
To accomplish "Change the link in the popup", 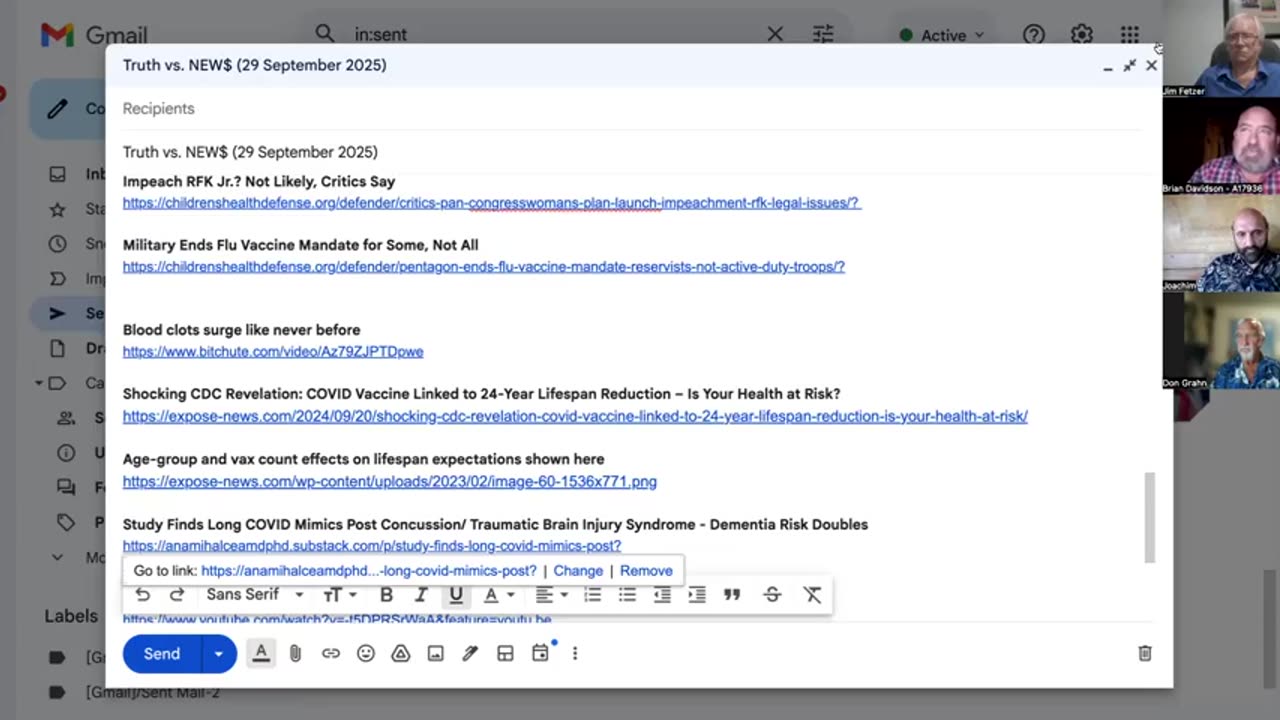I will pos(578,571).
